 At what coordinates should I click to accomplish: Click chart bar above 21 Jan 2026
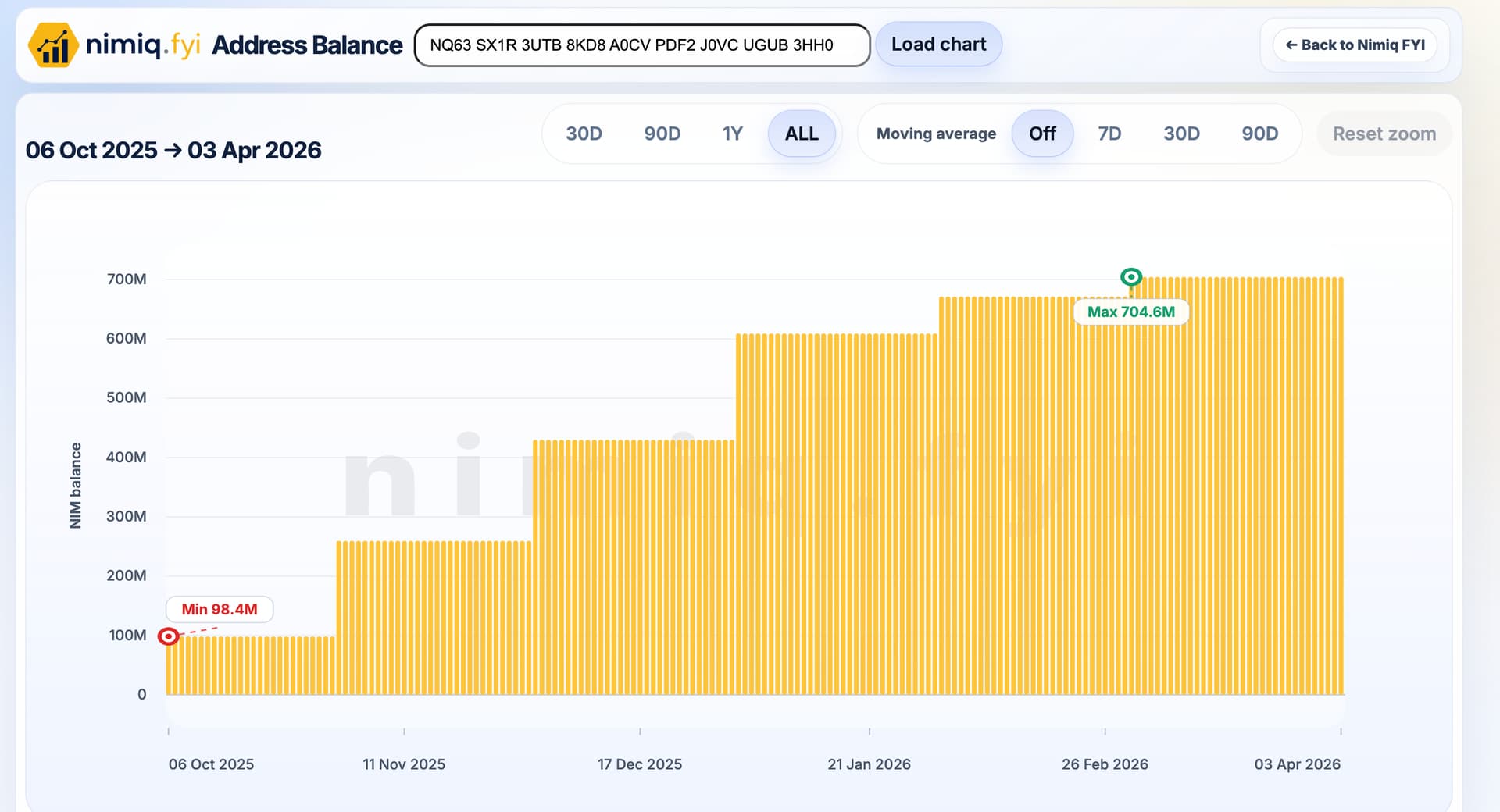point(870,515)
